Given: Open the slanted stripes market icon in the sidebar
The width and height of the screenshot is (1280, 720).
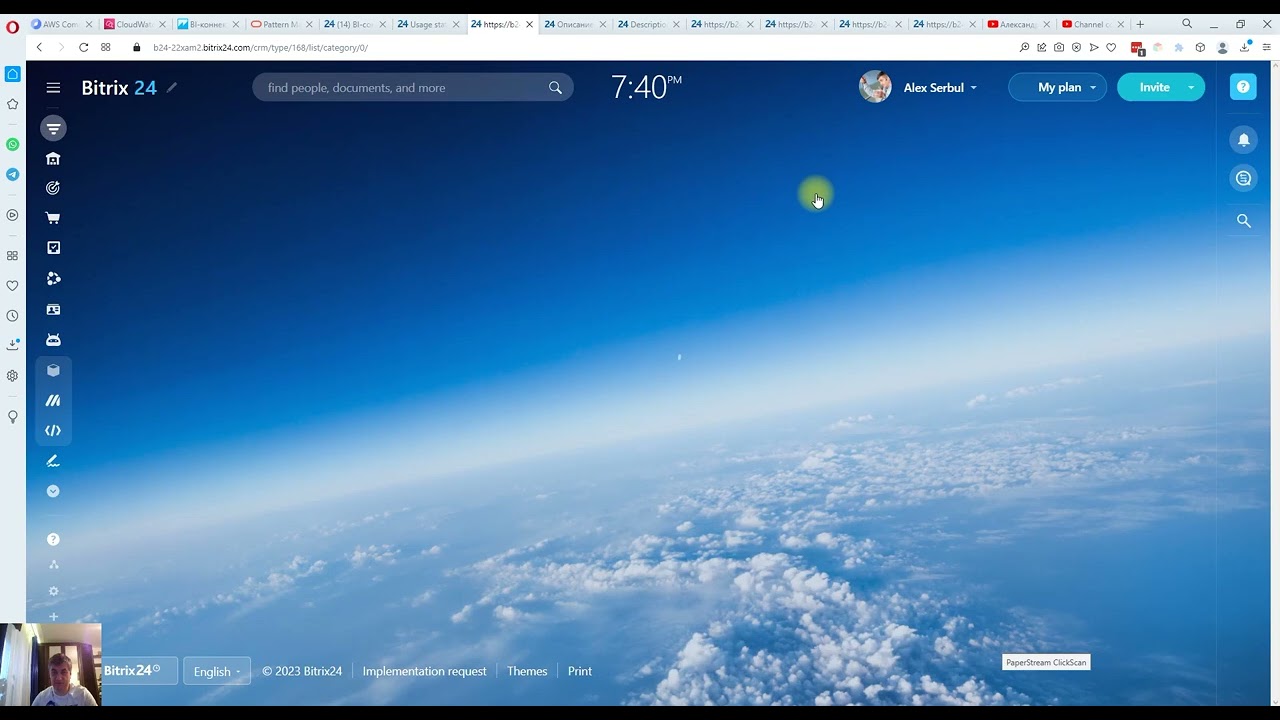Looking at the screenshot, I should (x=53, y=400).
